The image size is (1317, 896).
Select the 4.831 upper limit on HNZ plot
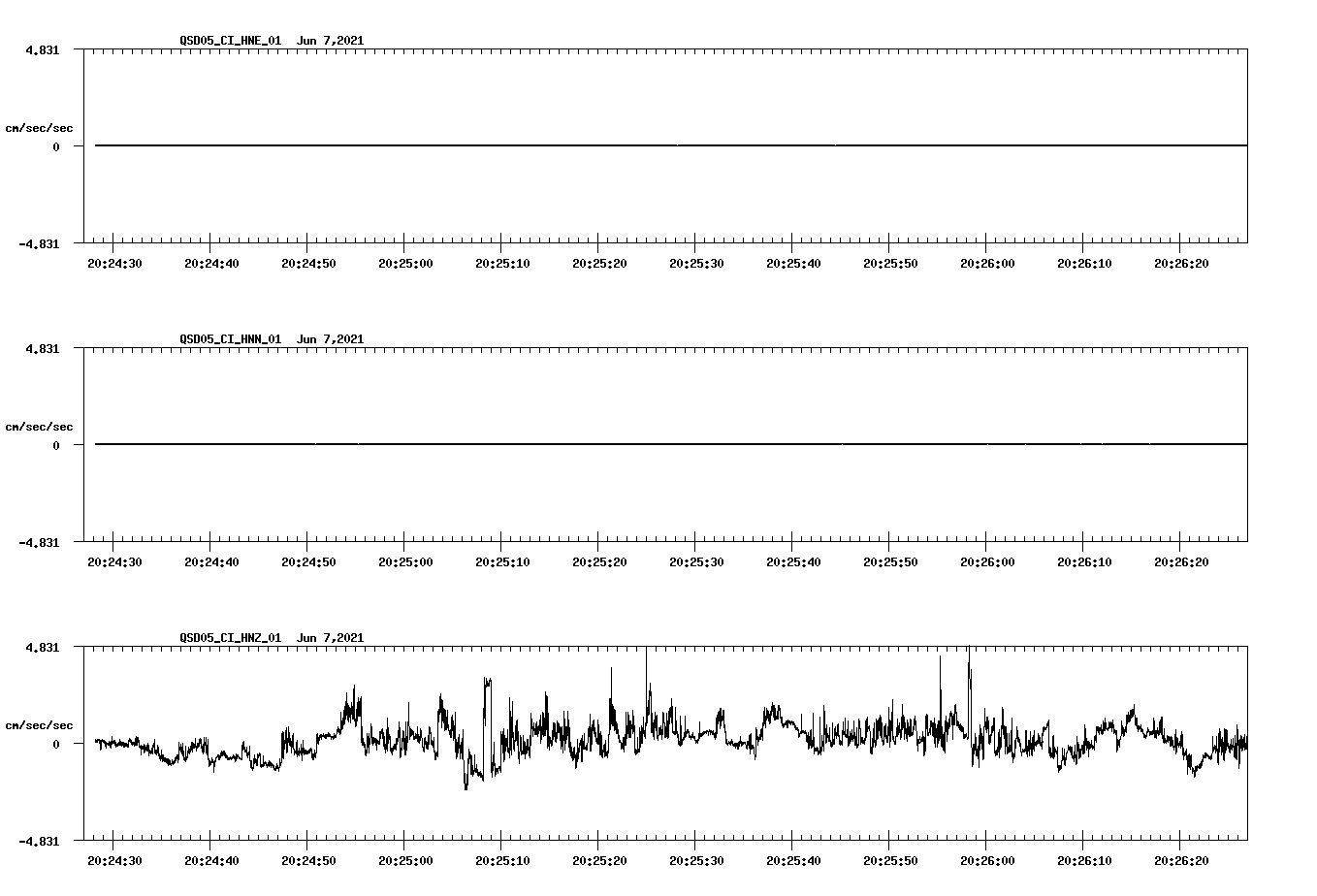tap(42, 647)
